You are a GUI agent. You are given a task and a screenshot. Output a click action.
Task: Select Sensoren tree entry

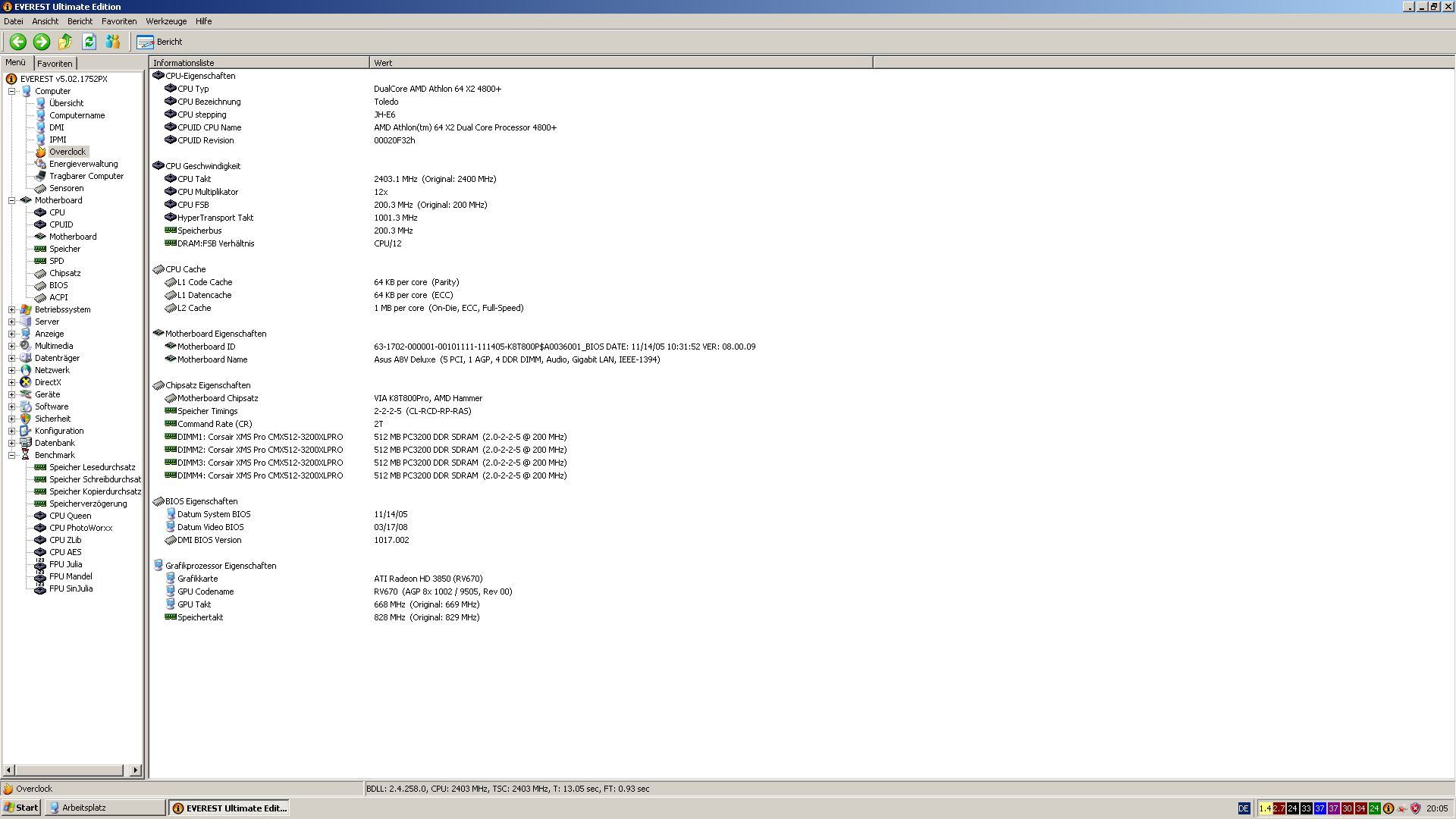click(67, 188)
